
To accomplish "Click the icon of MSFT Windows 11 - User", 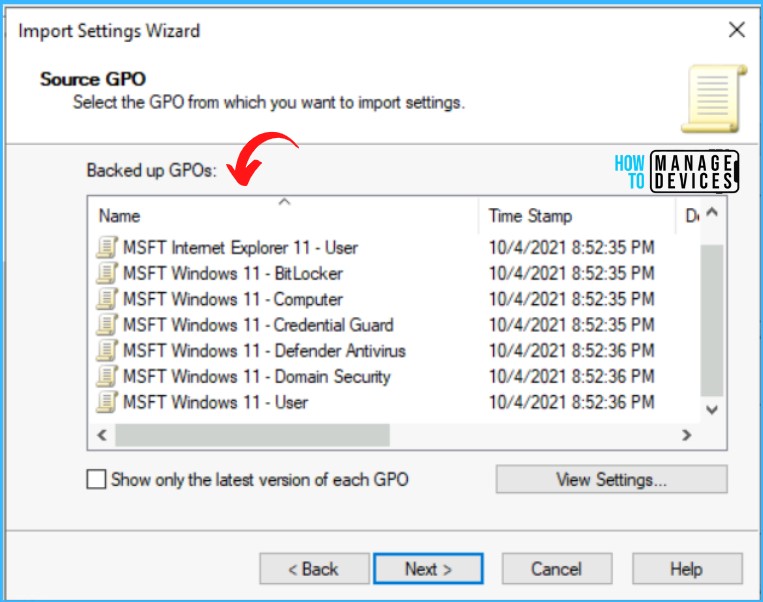I will (107, 402).
